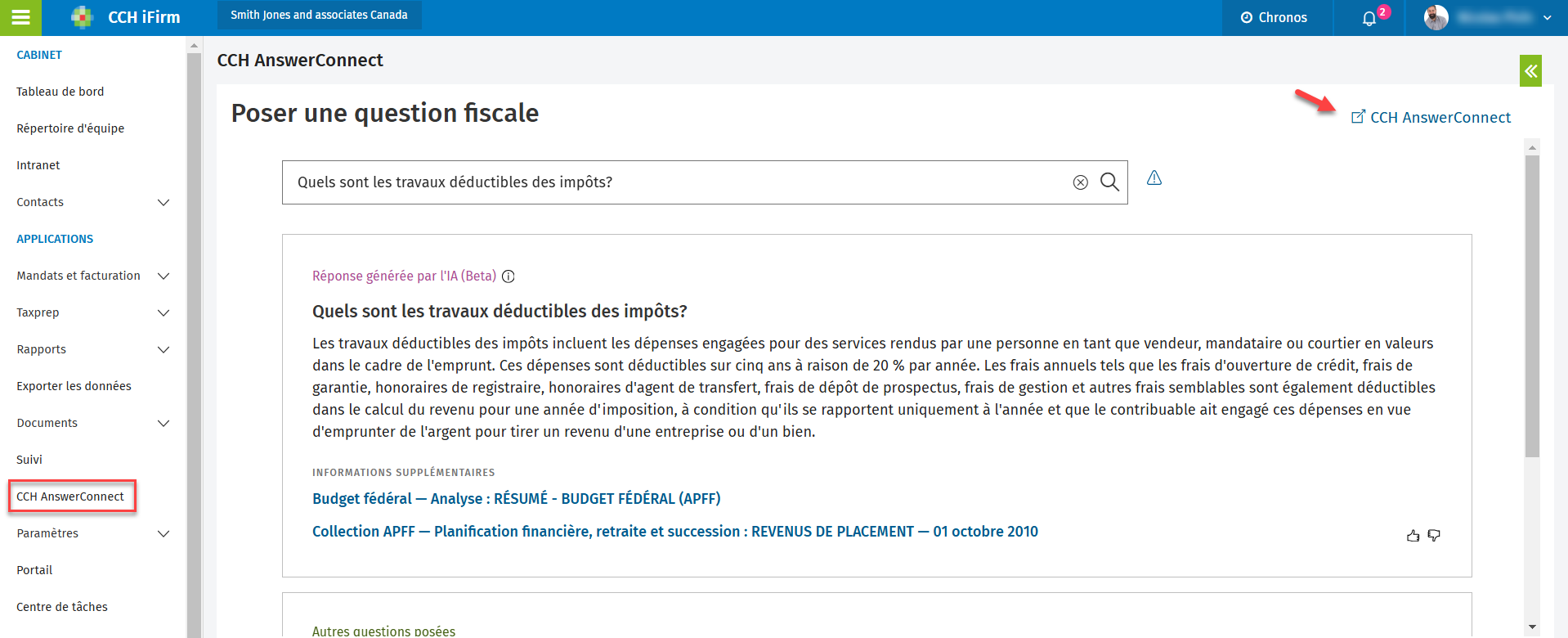Screen dimensions: 1568x638
Task: Open Centre de tâches
Action: tap(62, 607)
